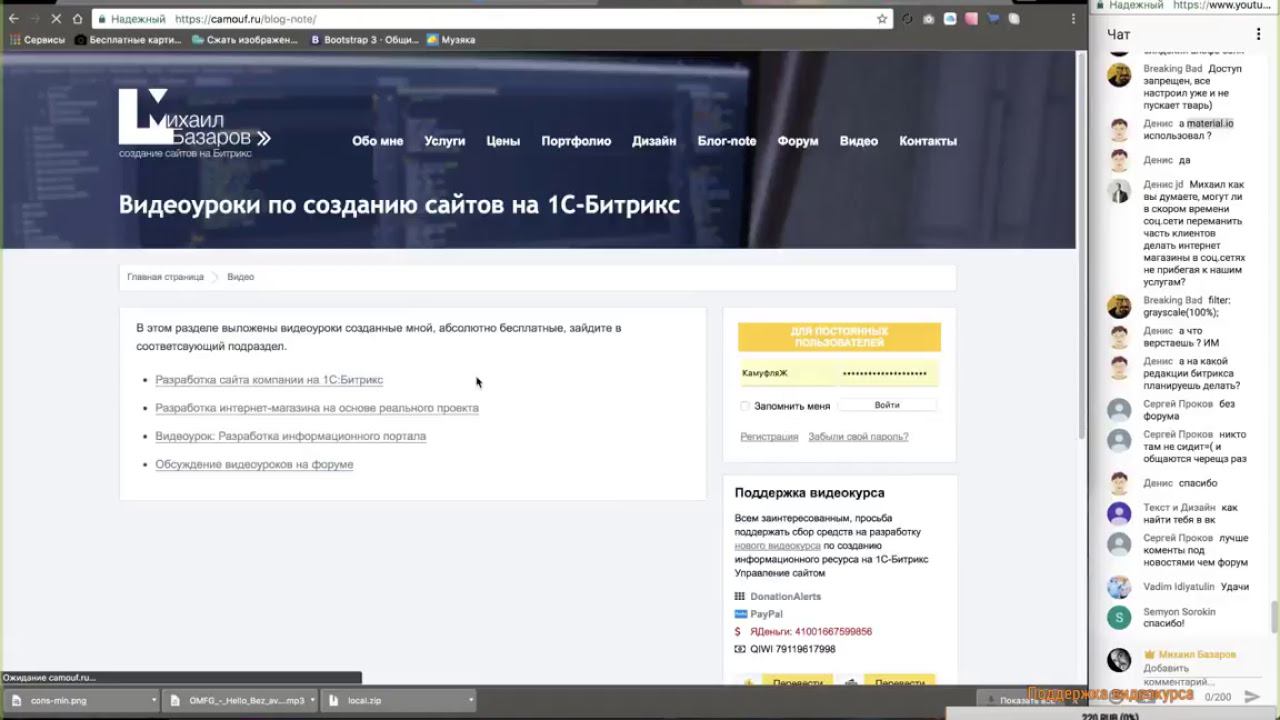Click the Показать все downloads button
Screen dimensions: 1280x720
[x=1020, y=700]
